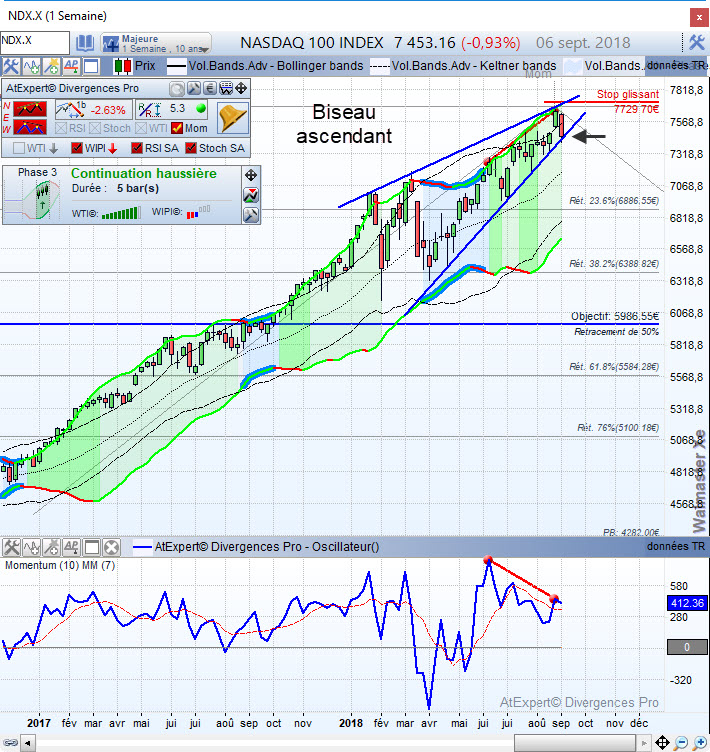
Task: Click the Rét. 61.8%(5584.28€) label
Action: pos(614,367)
